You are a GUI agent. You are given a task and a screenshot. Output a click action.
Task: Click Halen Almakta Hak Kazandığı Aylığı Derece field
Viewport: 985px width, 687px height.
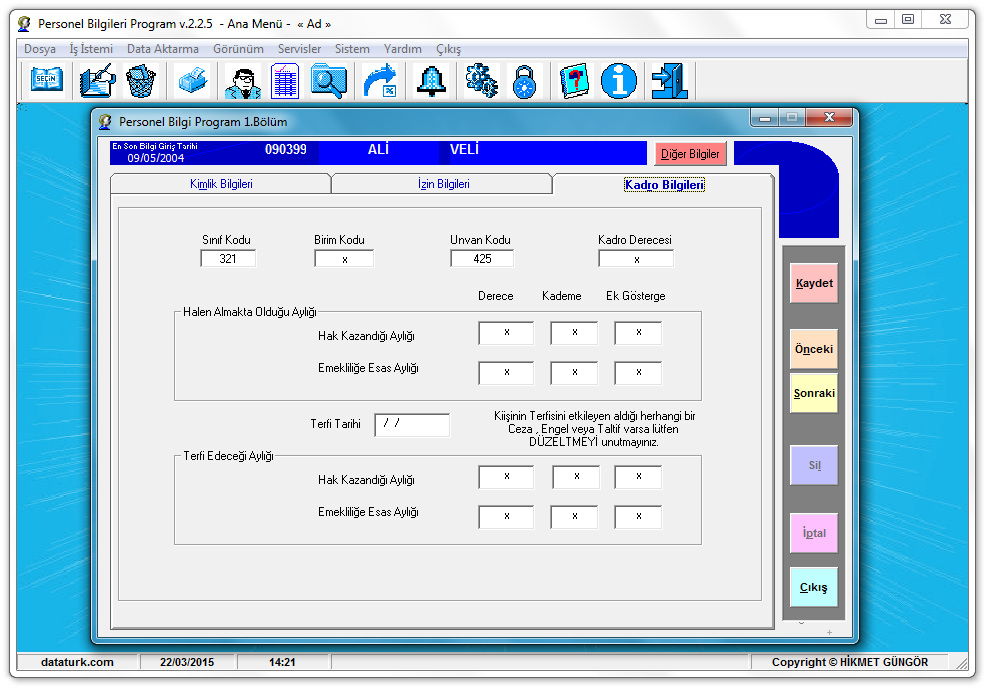pyautogui.click(x=506, y=333)
